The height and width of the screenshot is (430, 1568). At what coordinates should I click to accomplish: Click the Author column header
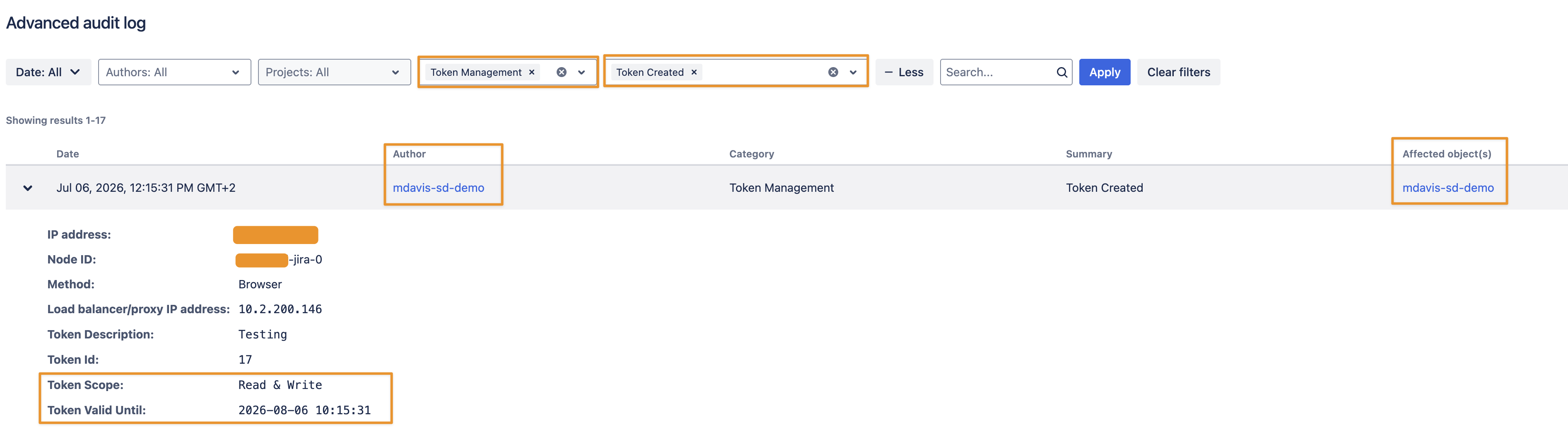point(409,154)
